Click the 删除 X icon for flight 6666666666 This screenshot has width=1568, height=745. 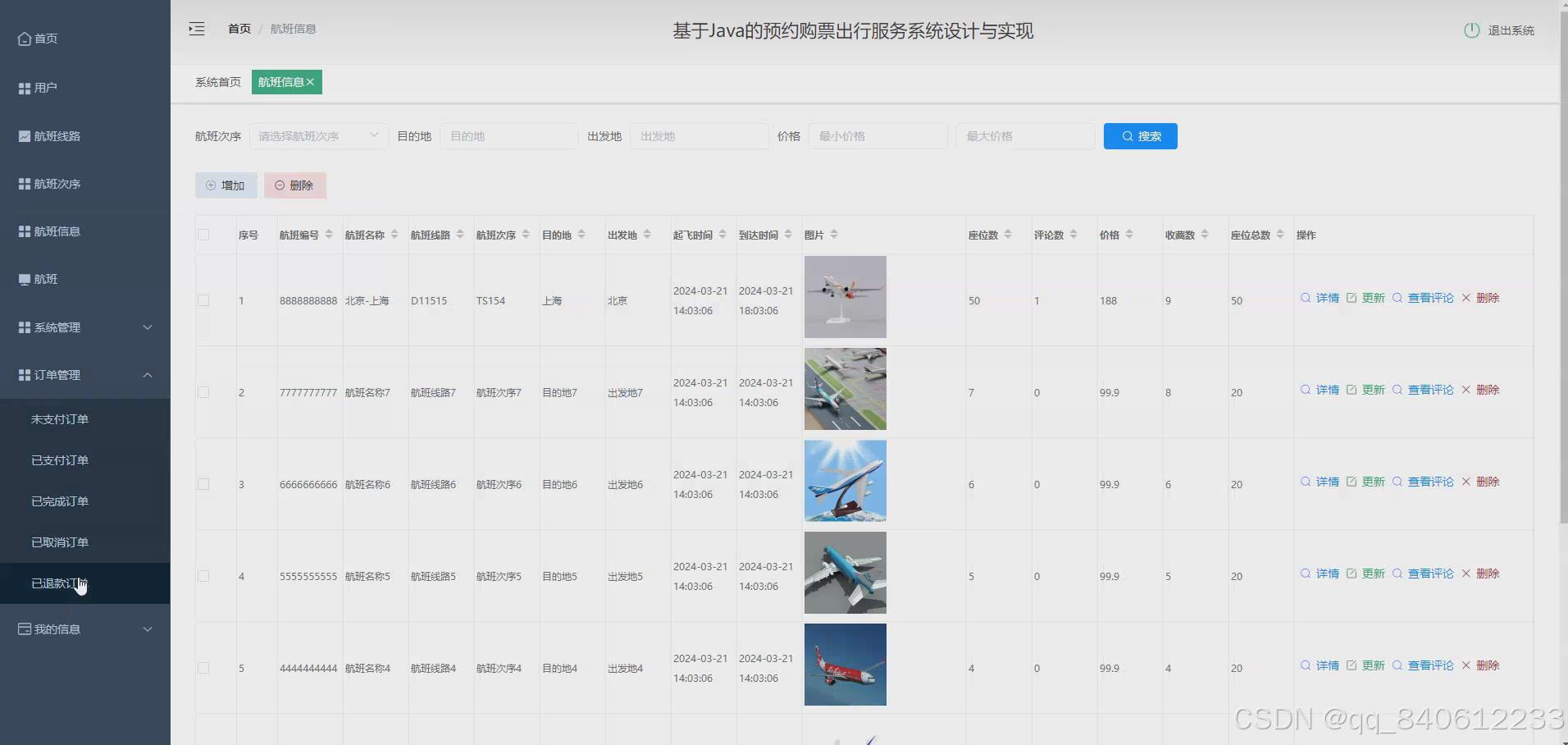(x=1465, y=482)
